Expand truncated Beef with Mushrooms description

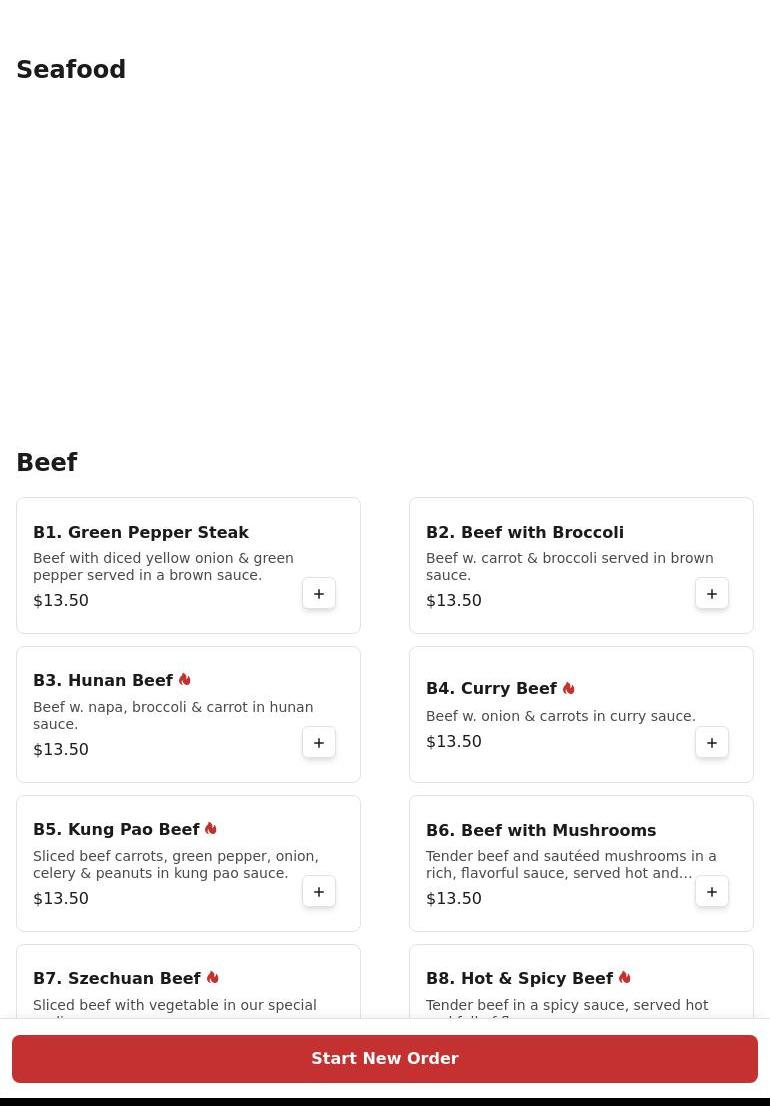(x=571, y=865)
